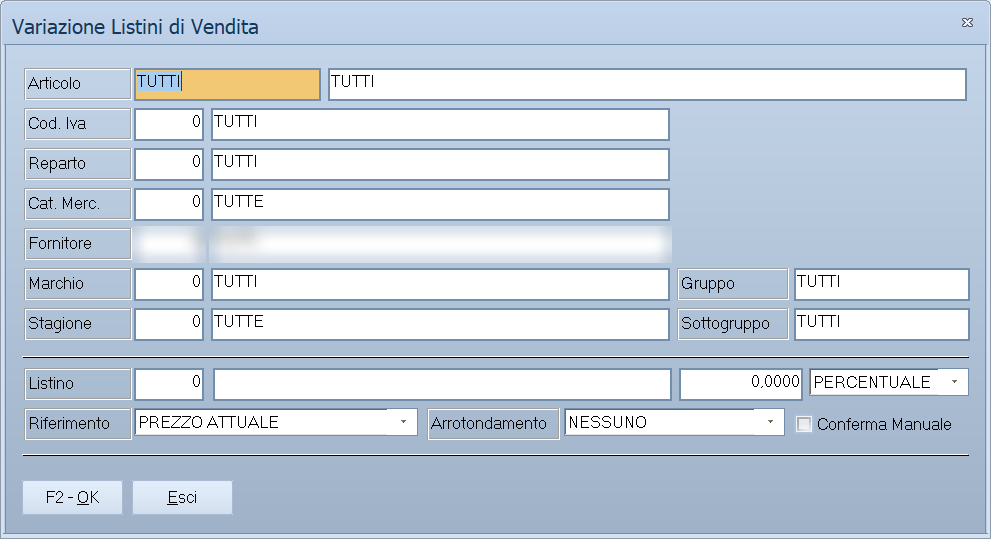This screenshot has width=991, height=539.
Task: Select the Listino number field
Action: [169, 384]
